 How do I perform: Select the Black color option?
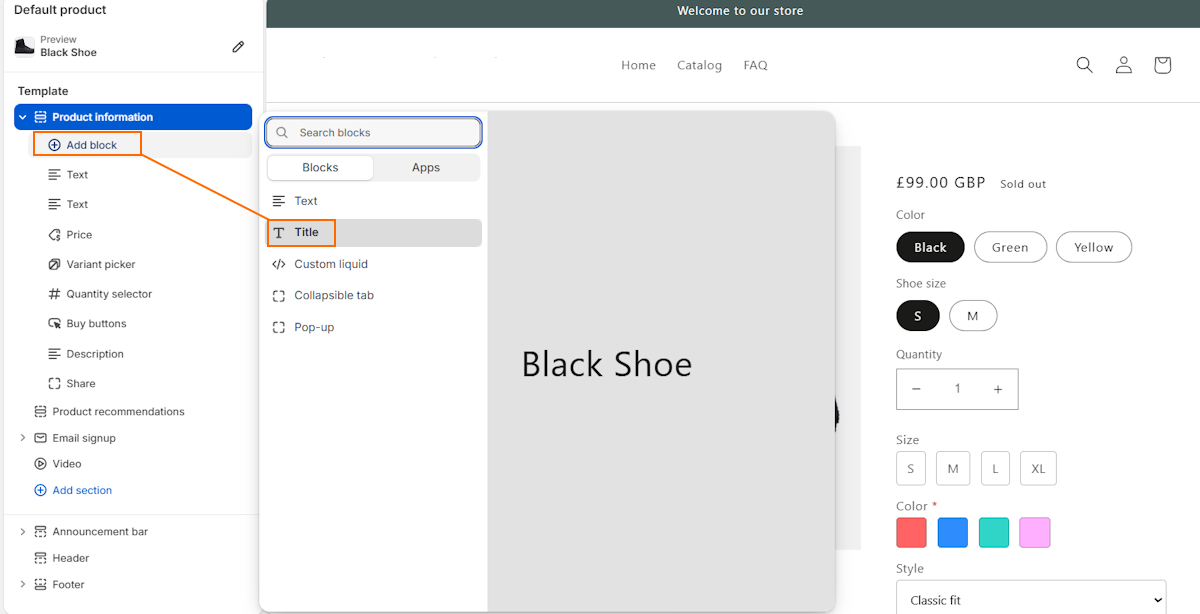(930, 247)
